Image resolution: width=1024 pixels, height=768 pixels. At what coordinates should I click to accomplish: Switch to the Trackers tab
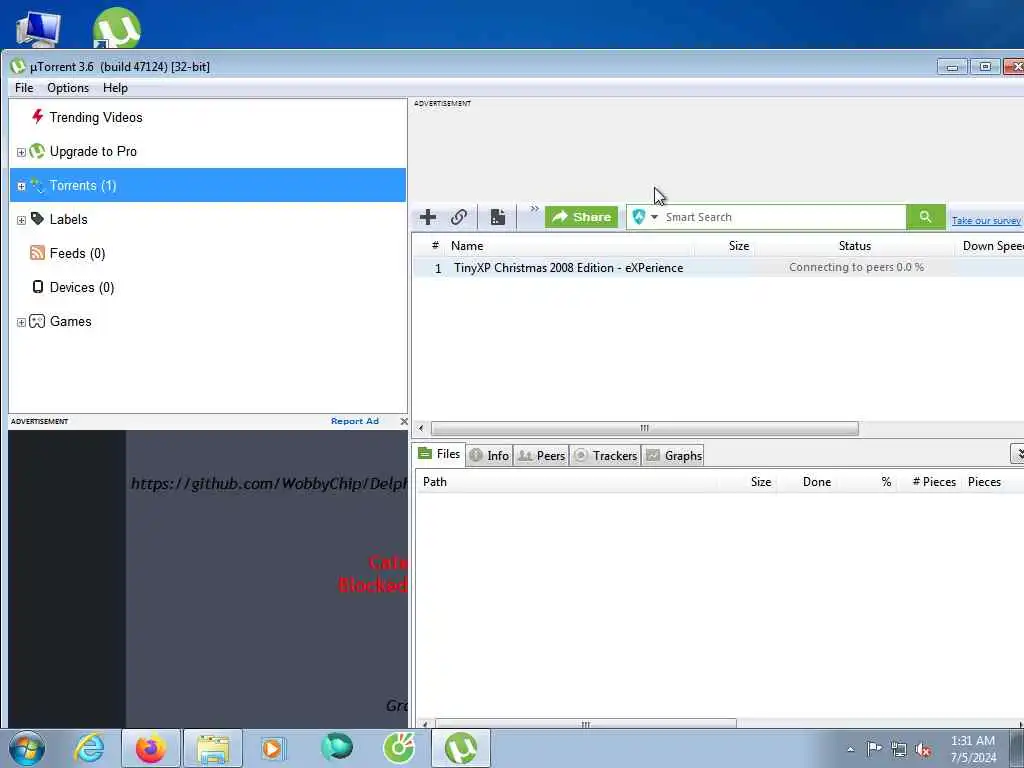pyautogui.click(x=605, y=456)
